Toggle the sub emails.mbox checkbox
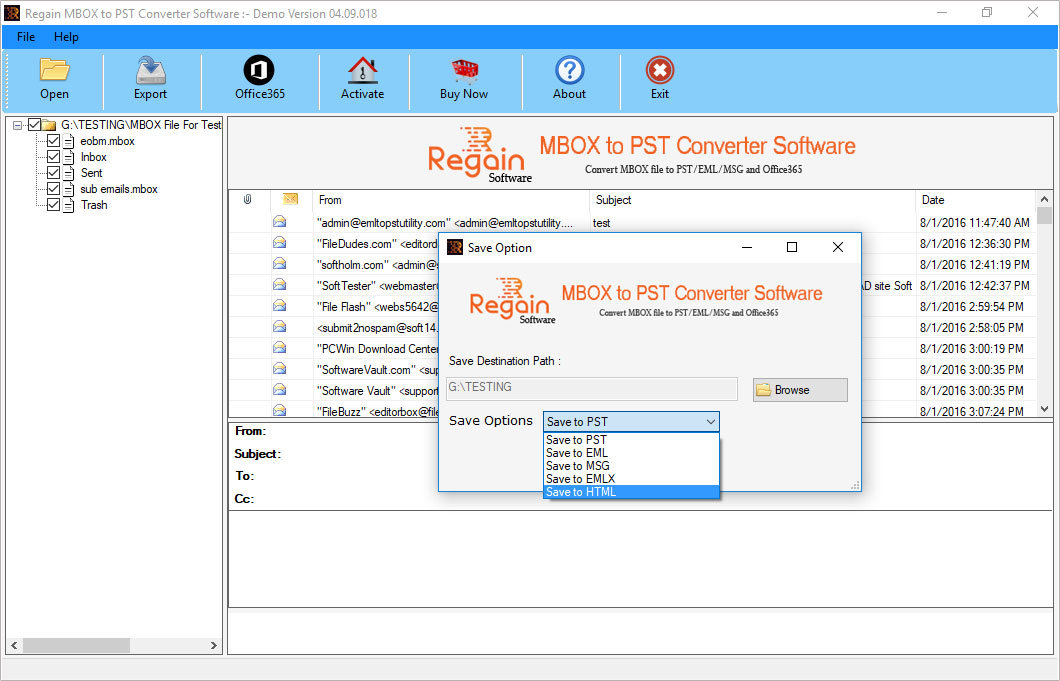1060x681 pixels. [53, 189]
